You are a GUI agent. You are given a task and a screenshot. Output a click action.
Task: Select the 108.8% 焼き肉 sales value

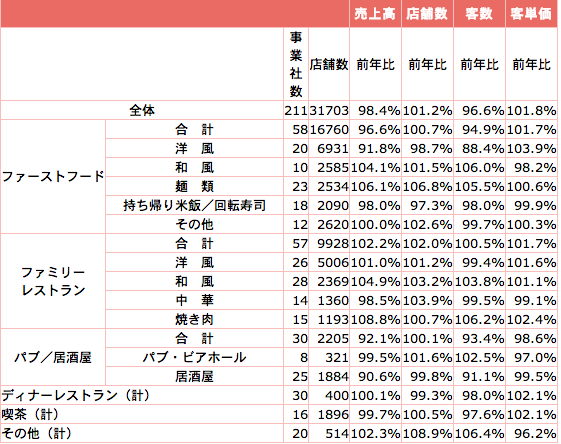(x=375, y=319)
